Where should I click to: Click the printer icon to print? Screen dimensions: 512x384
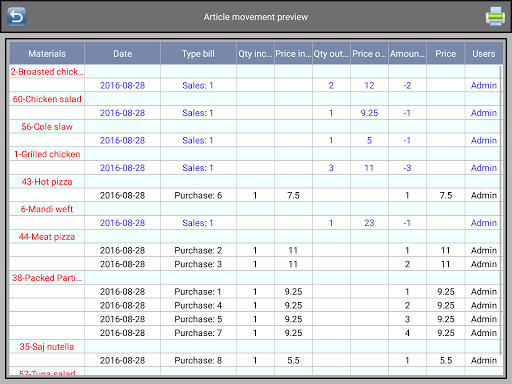click(495, 16)
